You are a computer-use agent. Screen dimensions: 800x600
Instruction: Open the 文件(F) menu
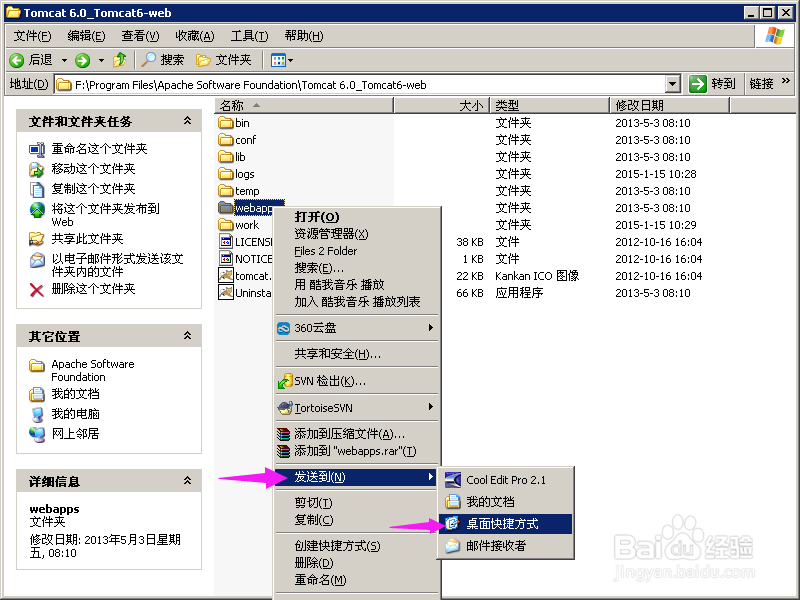pyautogui.click(x=32, y=36)
